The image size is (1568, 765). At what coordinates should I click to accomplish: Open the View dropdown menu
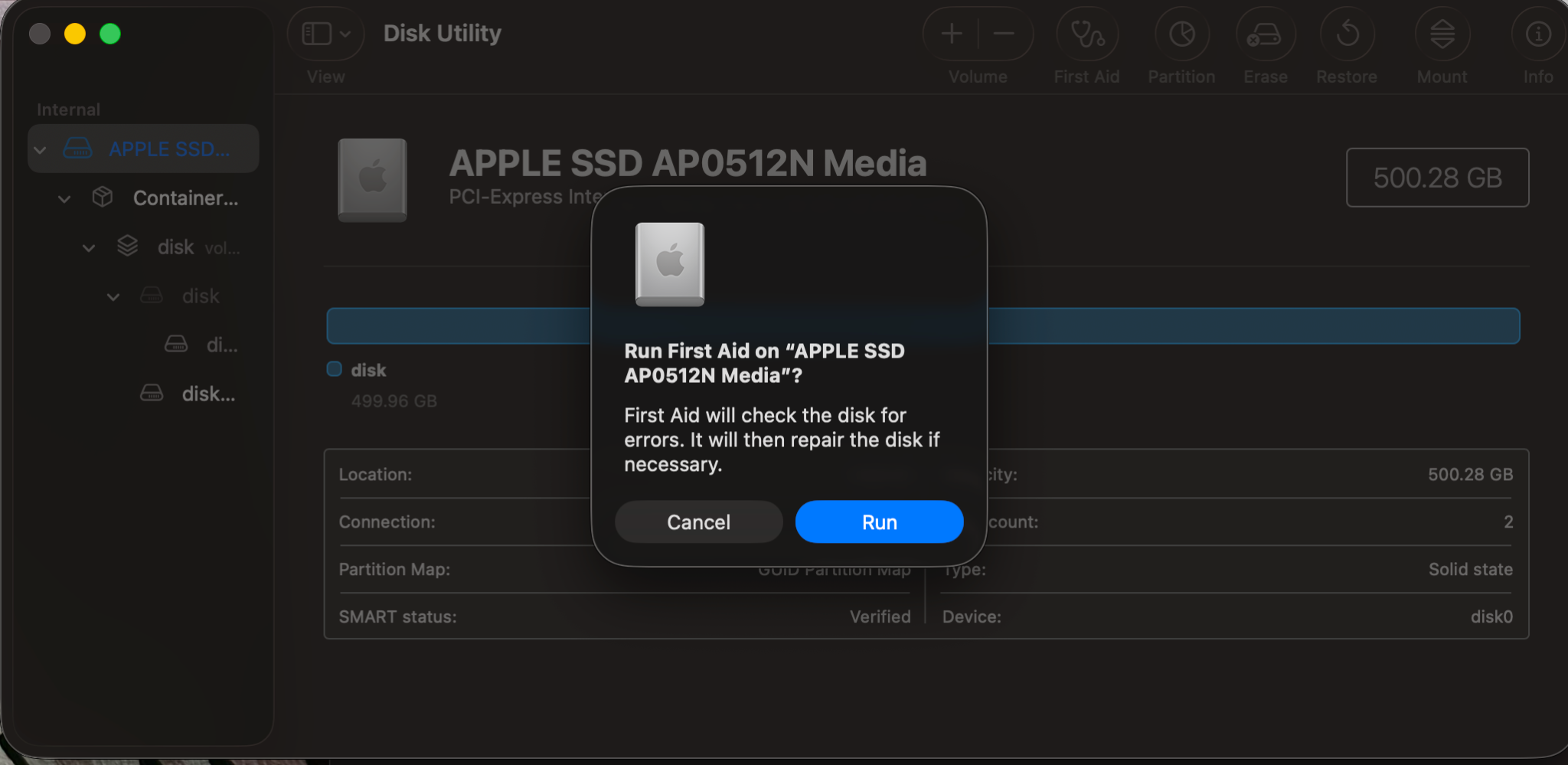point(325,33)
